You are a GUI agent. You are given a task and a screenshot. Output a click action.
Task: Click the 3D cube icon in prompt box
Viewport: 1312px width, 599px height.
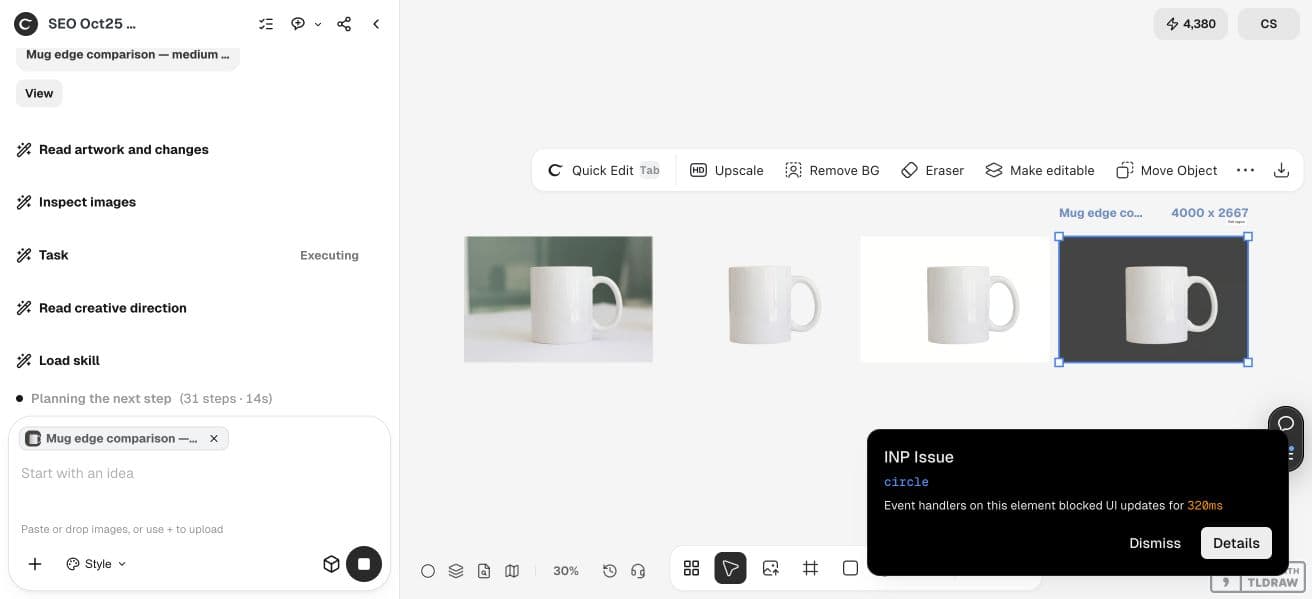pyautogui.click(x=331, y=564)
